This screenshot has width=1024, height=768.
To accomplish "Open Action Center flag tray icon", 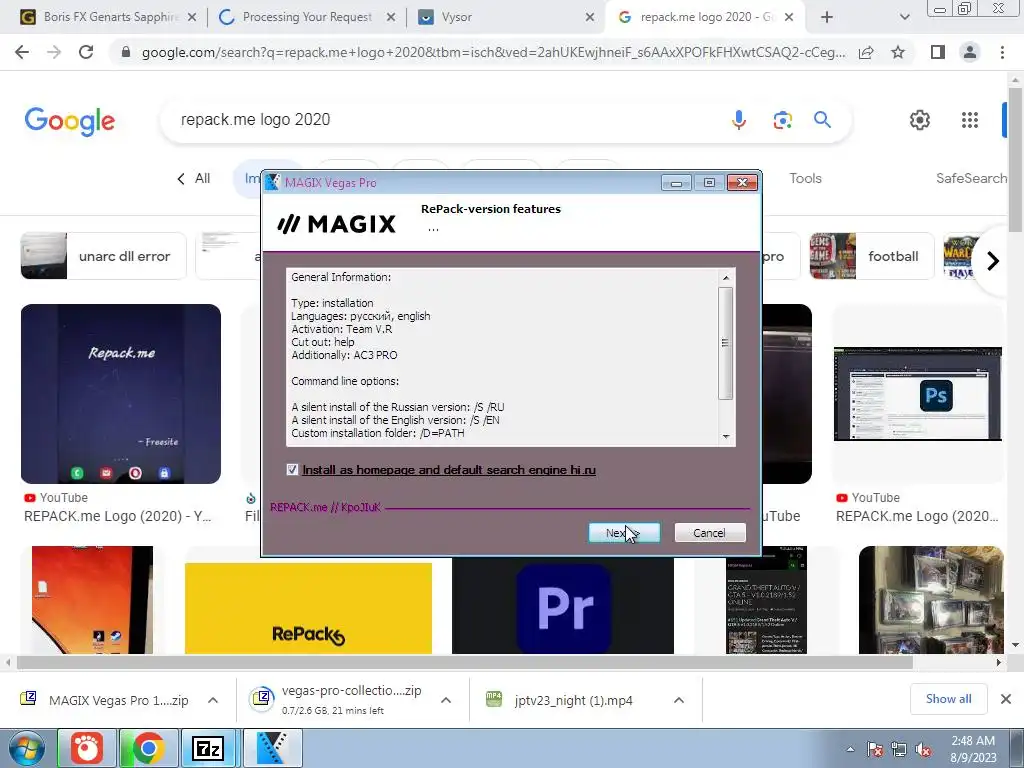I will (875, 750).
